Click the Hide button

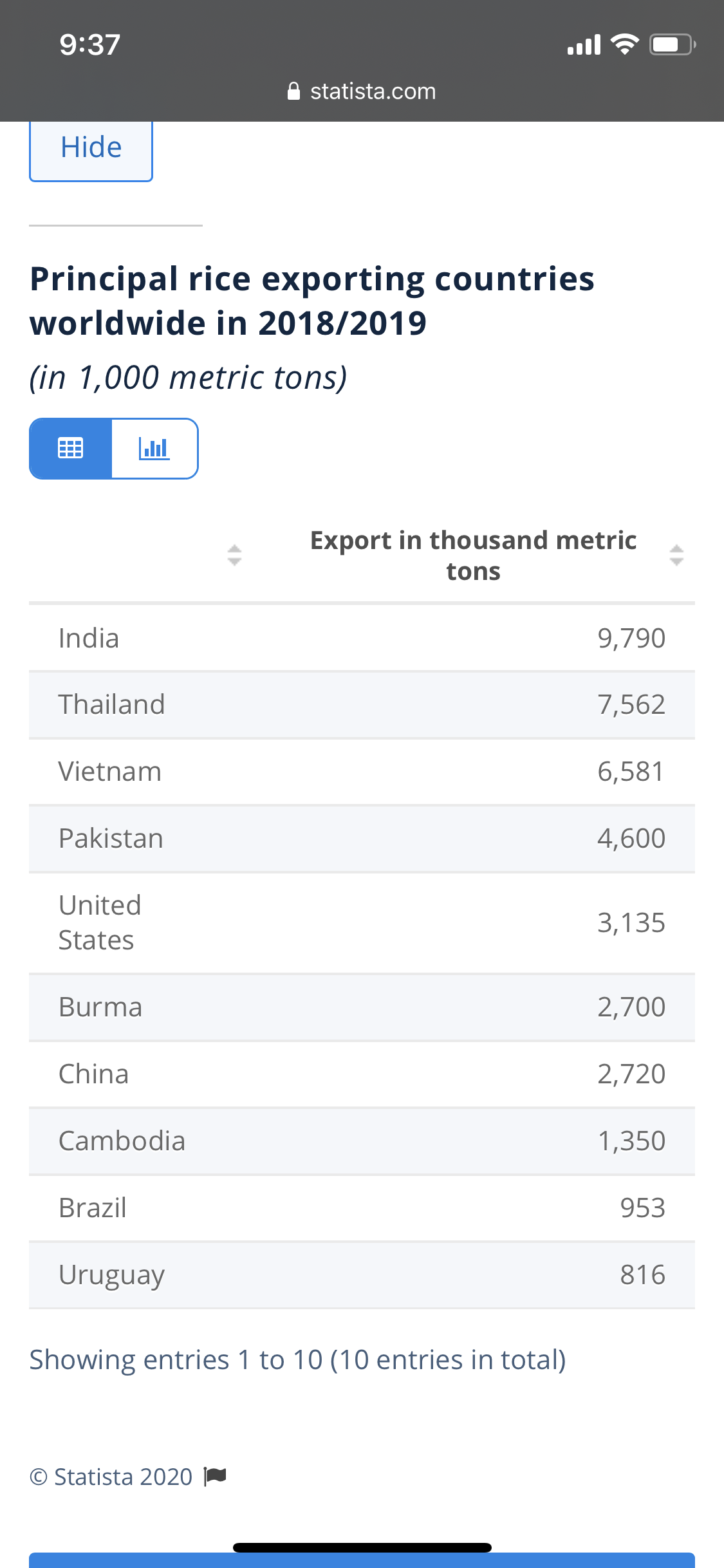tap(91, 148)
